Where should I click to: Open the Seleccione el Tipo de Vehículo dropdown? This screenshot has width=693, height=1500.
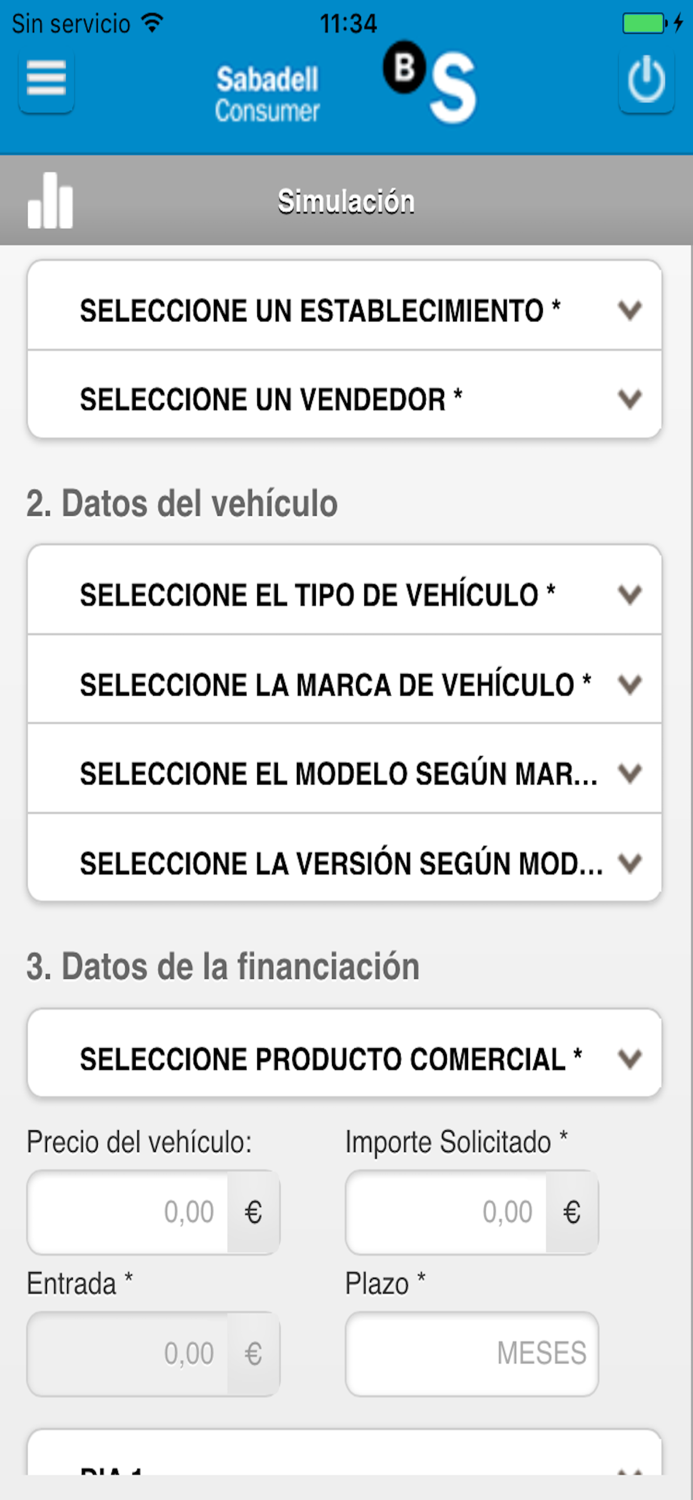tap(346, 594)
